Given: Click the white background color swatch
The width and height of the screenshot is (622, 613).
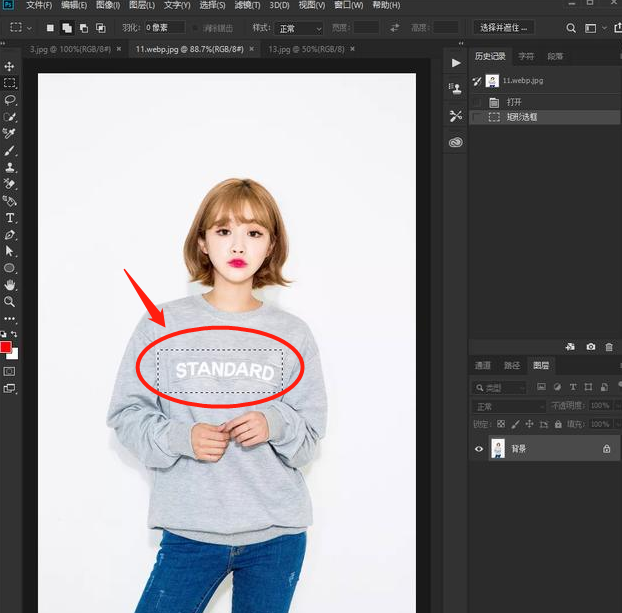Looking at the screenshot, I should pyautogui.click(x=14, y=354).
